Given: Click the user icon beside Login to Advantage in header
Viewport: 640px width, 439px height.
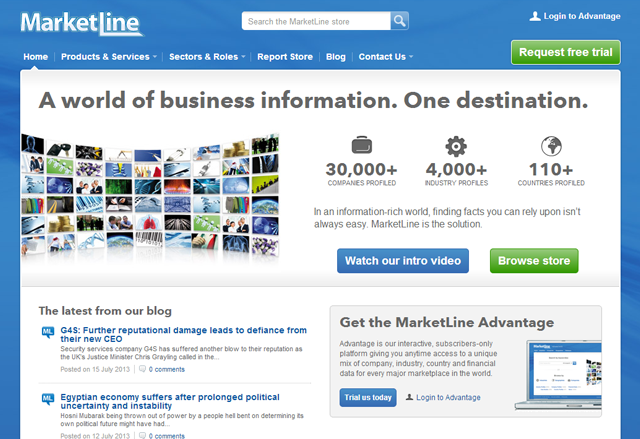Looking at the screenshot, I should pyautogui.click(x=535, y=16).
